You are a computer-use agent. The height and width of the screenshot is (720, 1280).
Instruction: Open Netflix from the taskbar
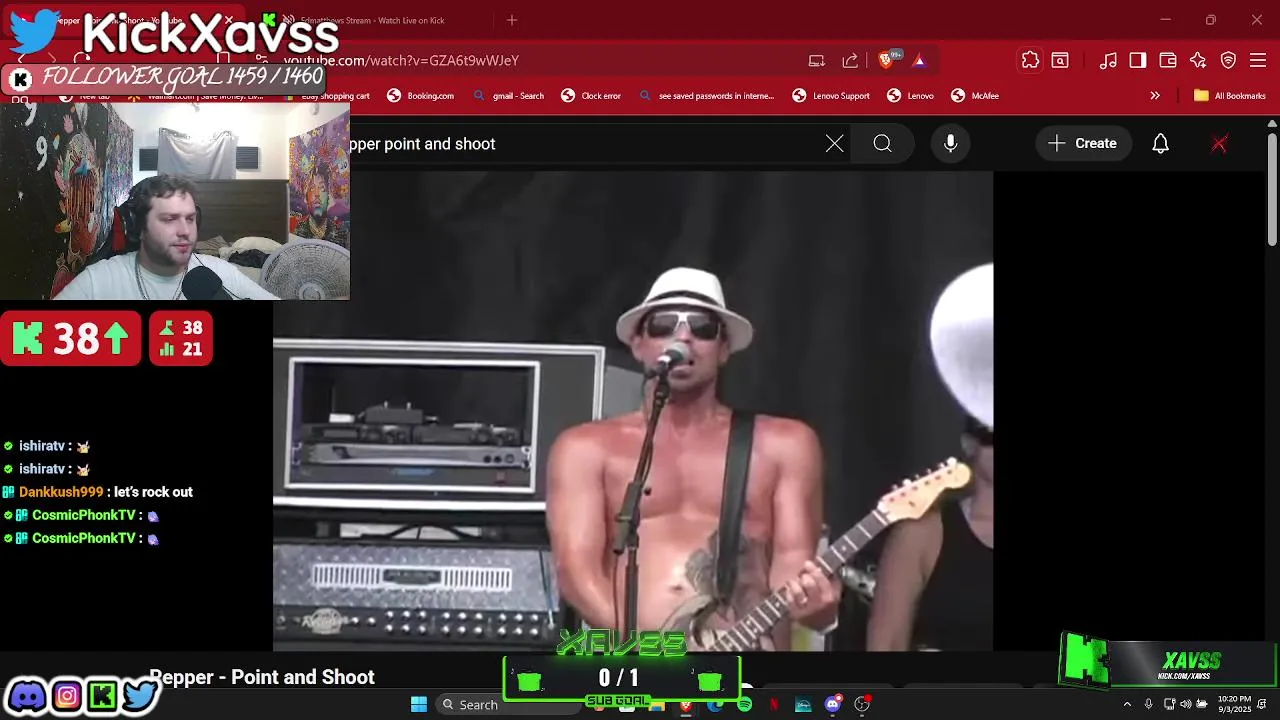pyautogui.click(x=774, y=704)
